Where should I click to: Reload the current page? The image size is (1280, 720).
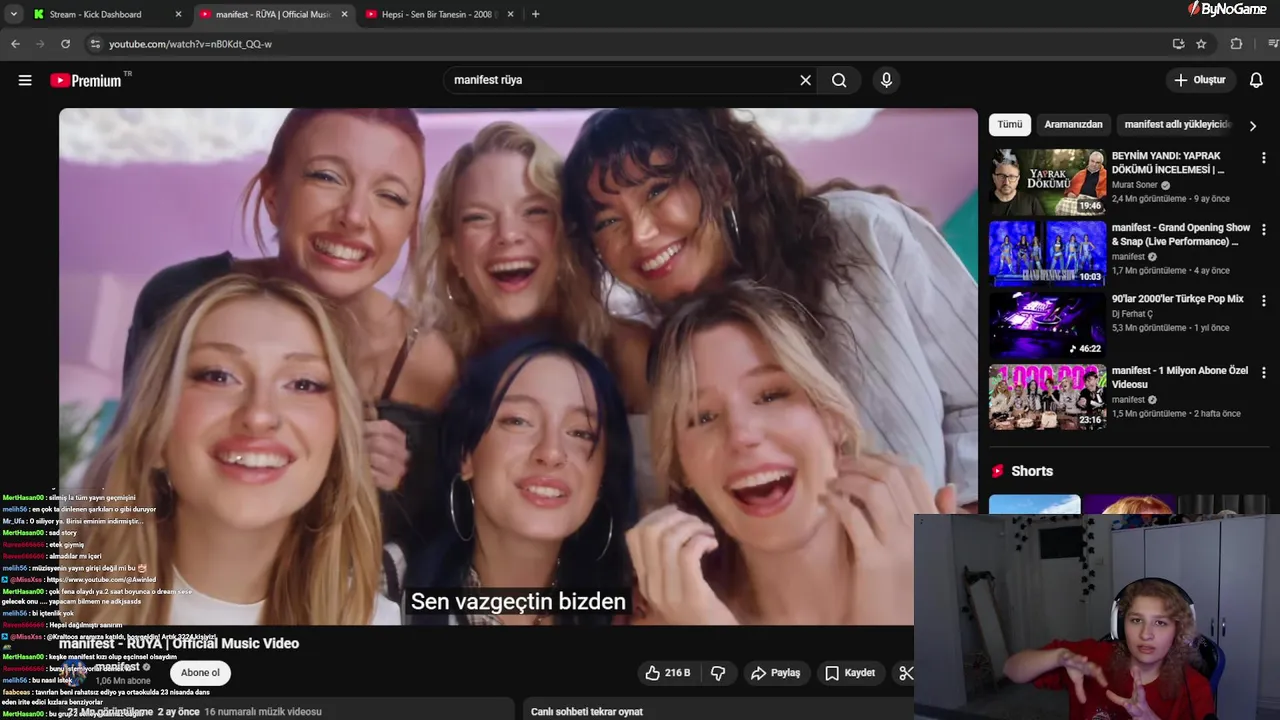65,44
